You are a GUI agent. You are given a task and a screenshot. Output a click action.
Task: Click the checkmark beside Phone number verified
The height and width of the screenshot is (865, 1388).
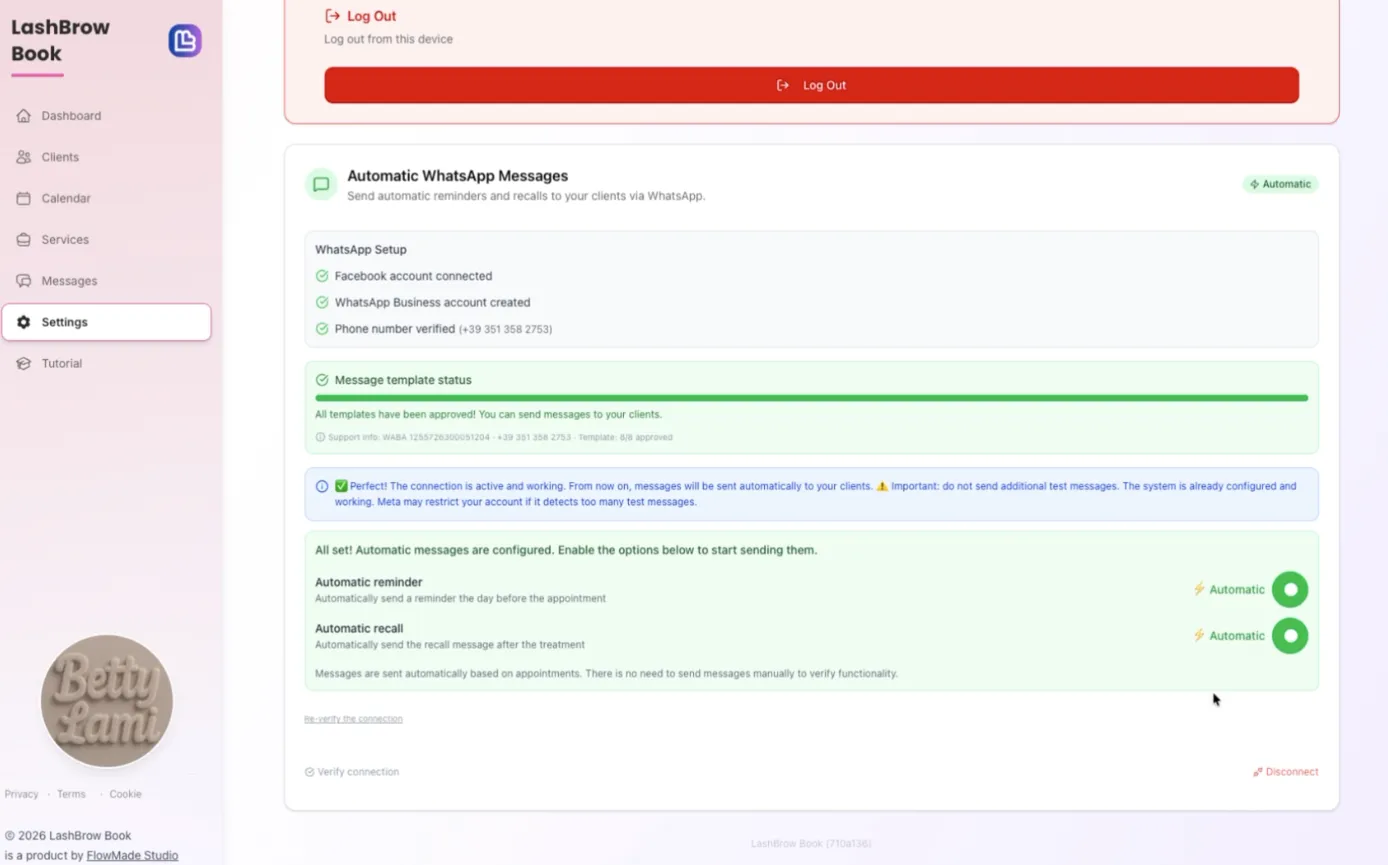322,329
